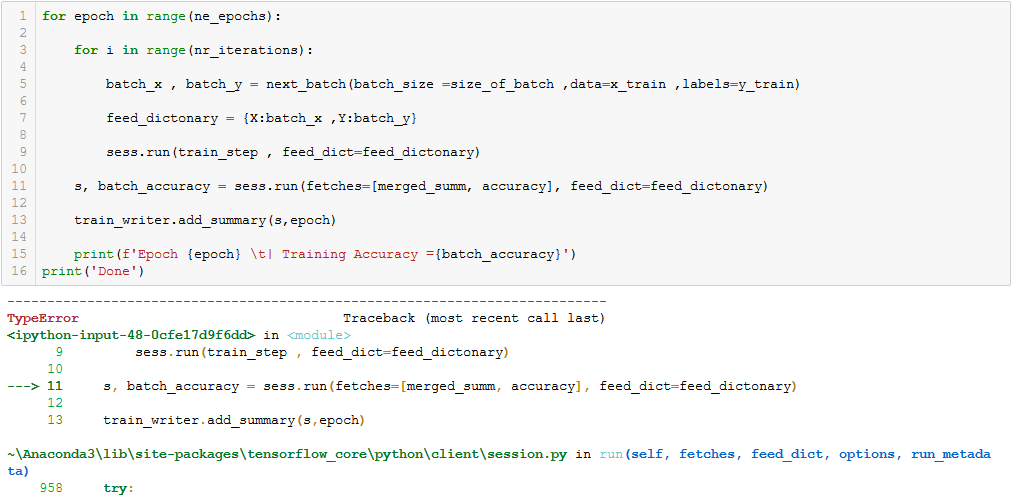The image size is (1022, 499).
Task: Click traceback line 9 sess.run(train_step
Action: coord(322,352)
